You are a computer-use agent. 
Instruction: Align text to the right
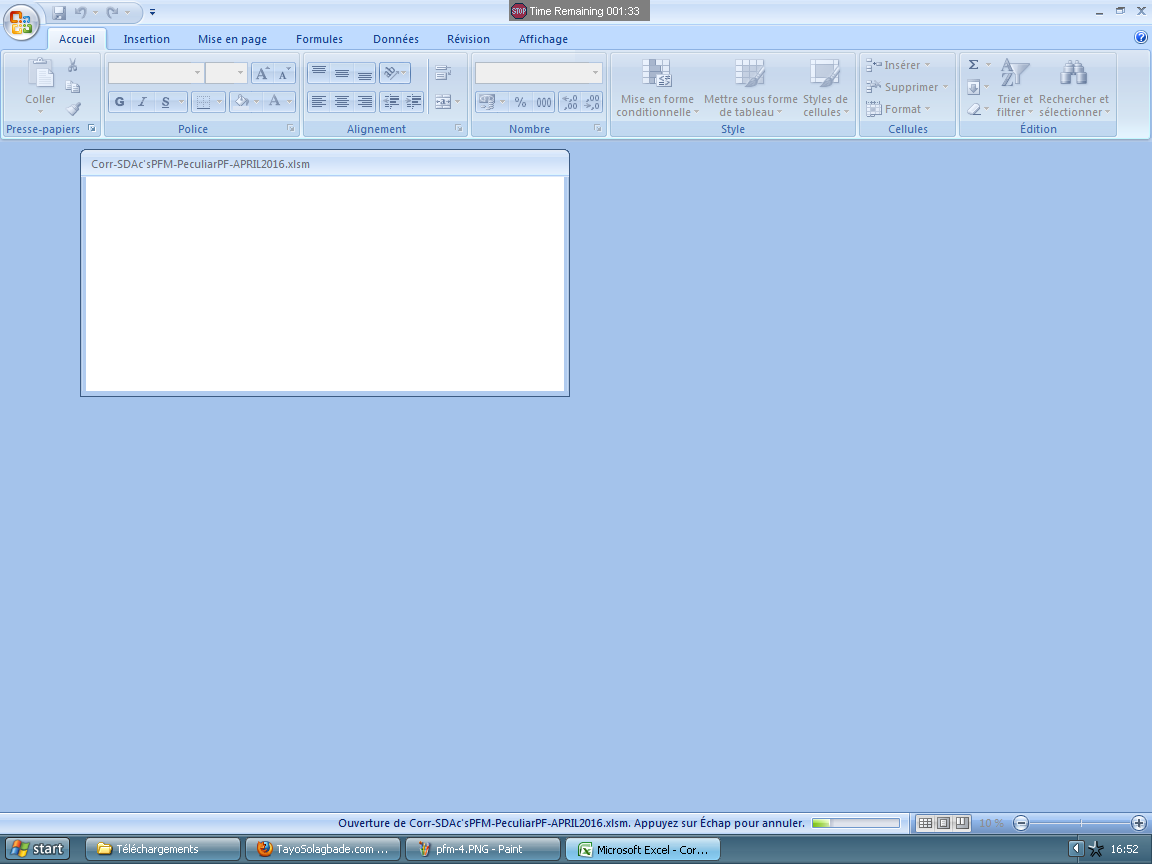(364, 102)
